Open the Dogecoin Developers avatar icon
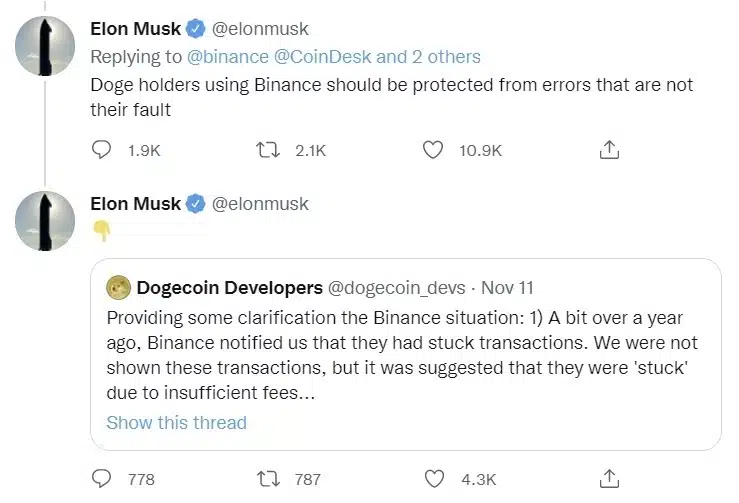Screen dimensions: 739x503 pos(120,288)
